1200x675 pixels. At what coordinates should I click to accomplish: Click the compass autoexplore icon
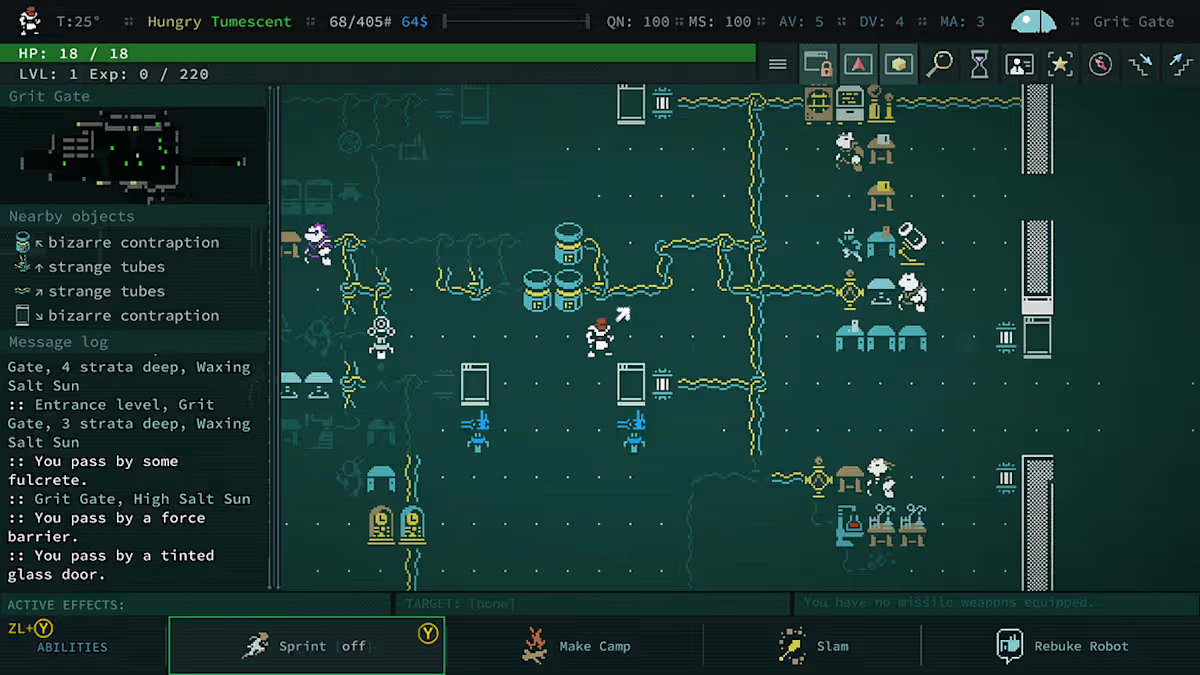pos(1100,65)
